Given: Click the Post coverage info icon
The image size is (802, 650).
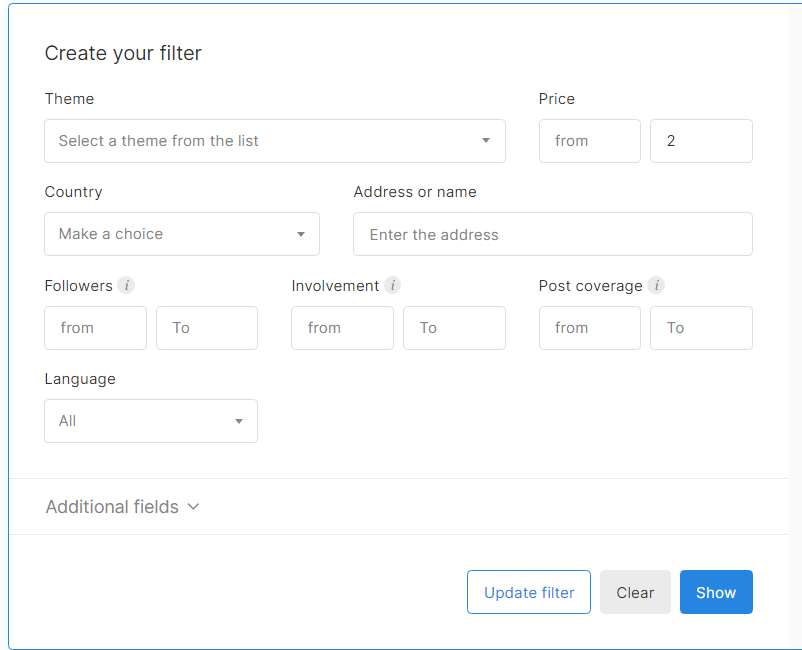Looking at the screenshot, I should pos(656,286).
